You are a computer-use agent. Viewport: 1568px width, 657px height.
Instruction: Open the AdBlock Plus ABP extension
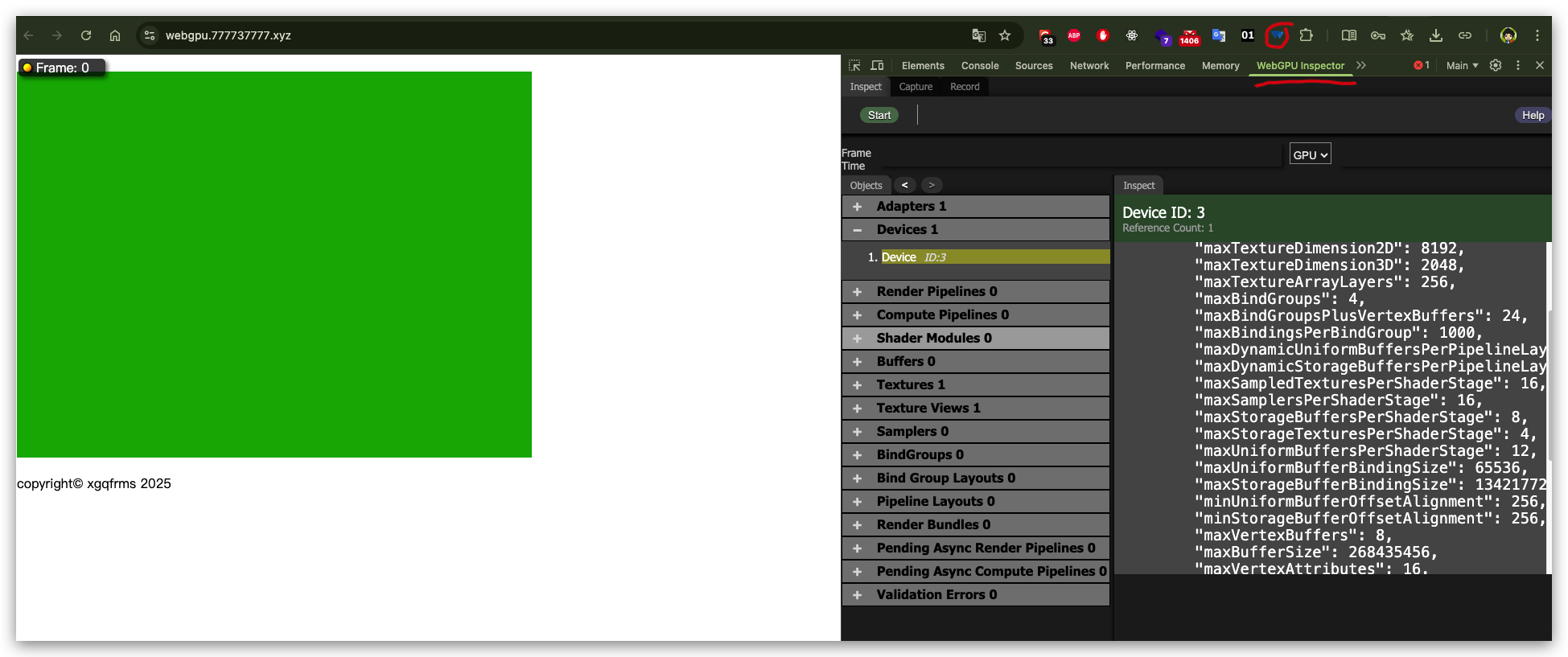[1074, 35]
